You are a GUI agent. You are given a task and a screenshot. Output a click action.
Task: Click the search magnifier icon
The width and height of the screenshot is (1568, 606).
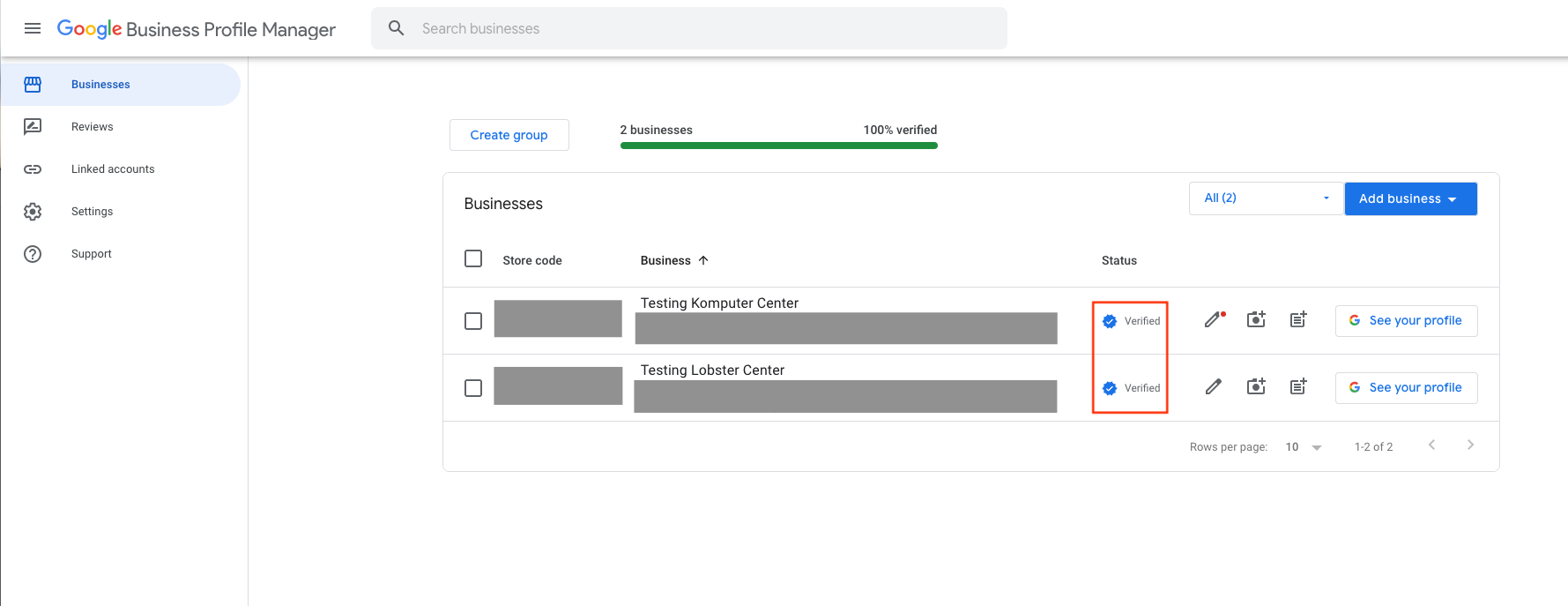[x=397, y=28]
